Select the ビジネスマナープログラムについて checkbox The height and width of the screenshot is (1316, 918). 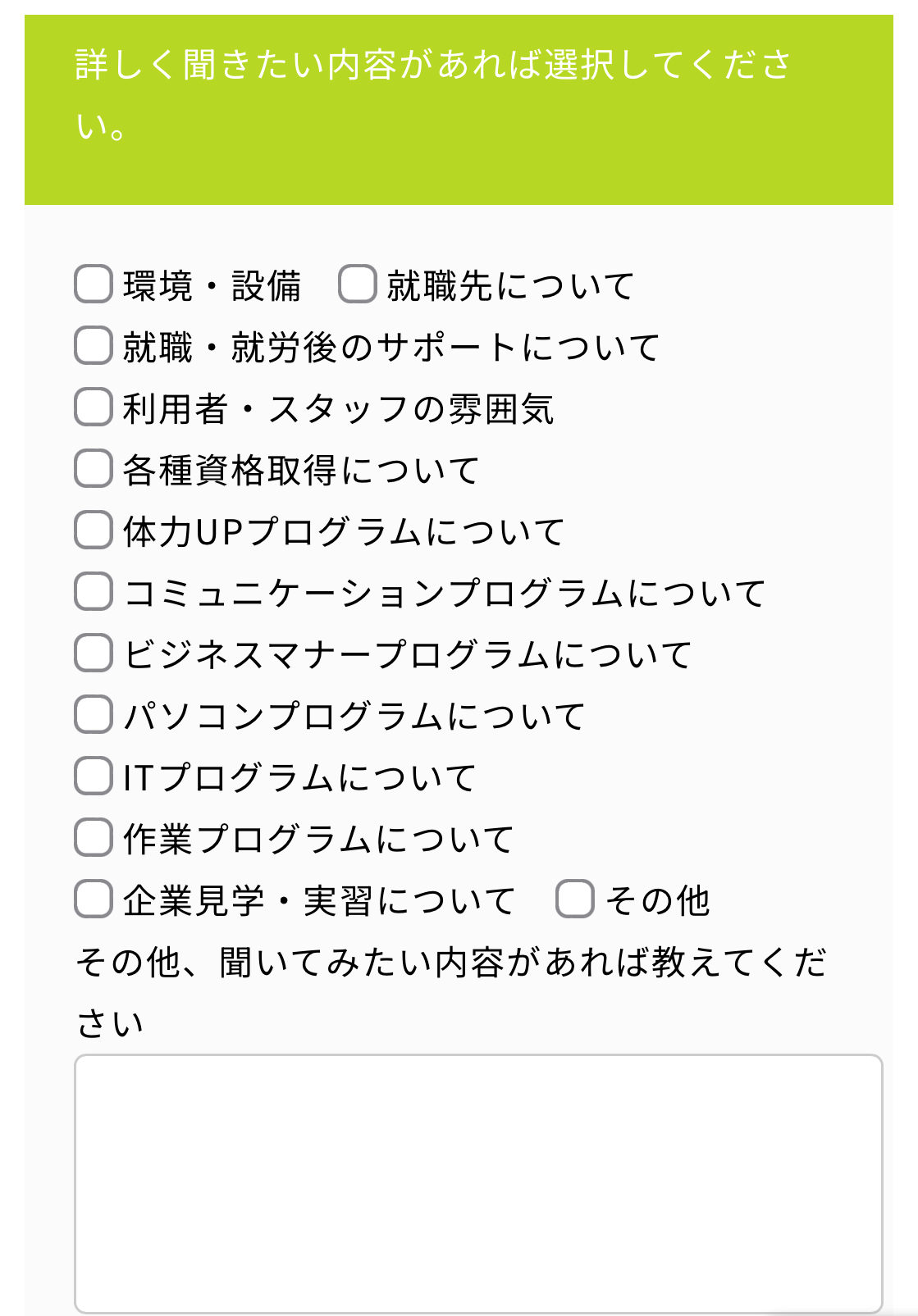coord(94,653)
